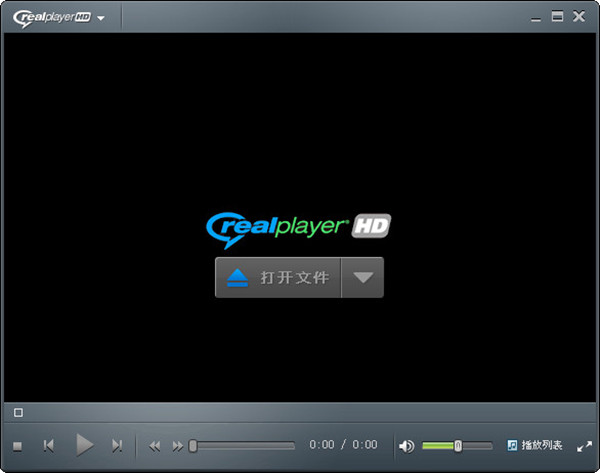Minimize the RealPlayer window
This screenshot has height=473, width=600.
click(x=536, y=18)
